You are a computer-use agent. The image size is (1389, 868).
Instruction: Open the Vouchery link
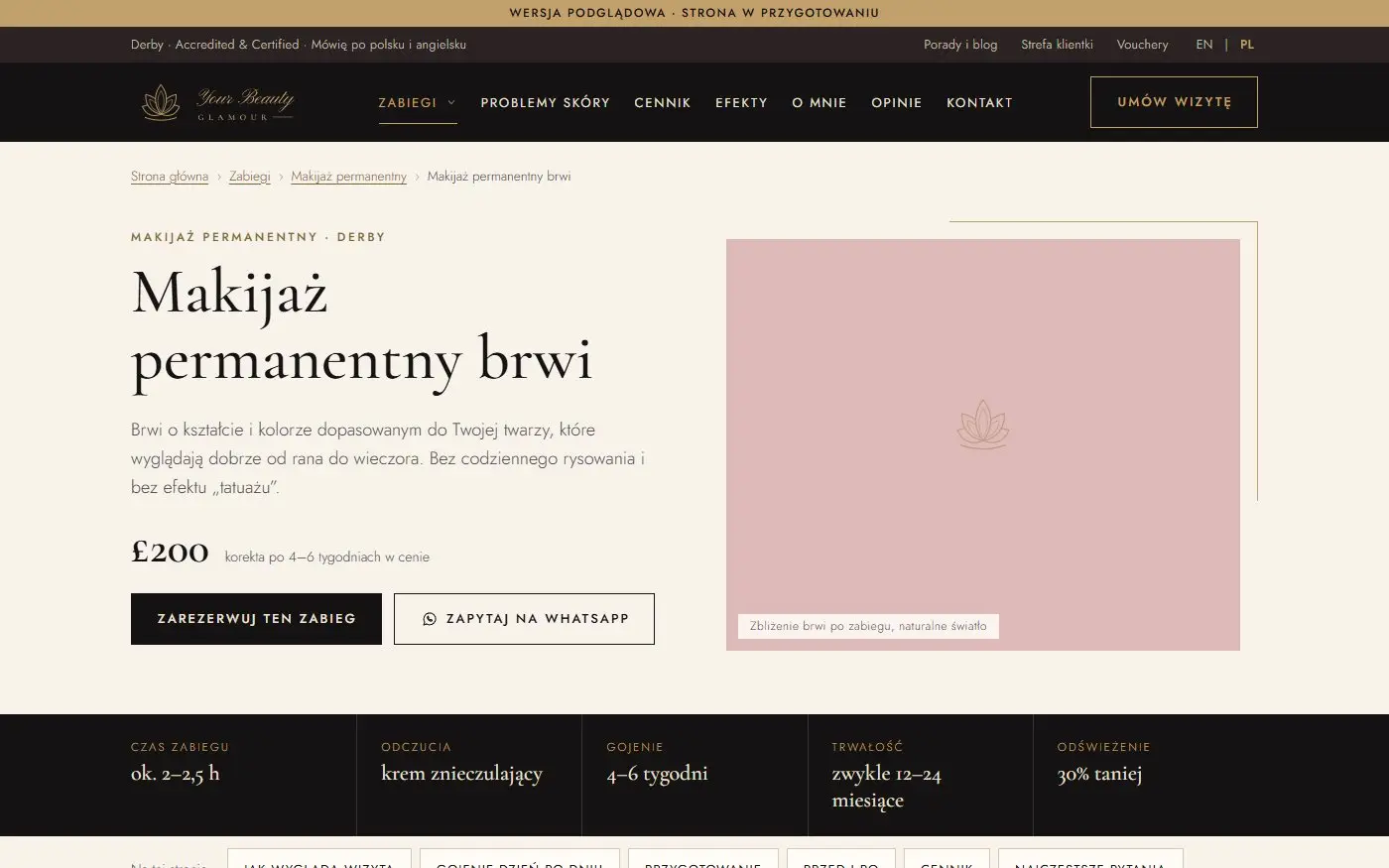[1142, 45]
